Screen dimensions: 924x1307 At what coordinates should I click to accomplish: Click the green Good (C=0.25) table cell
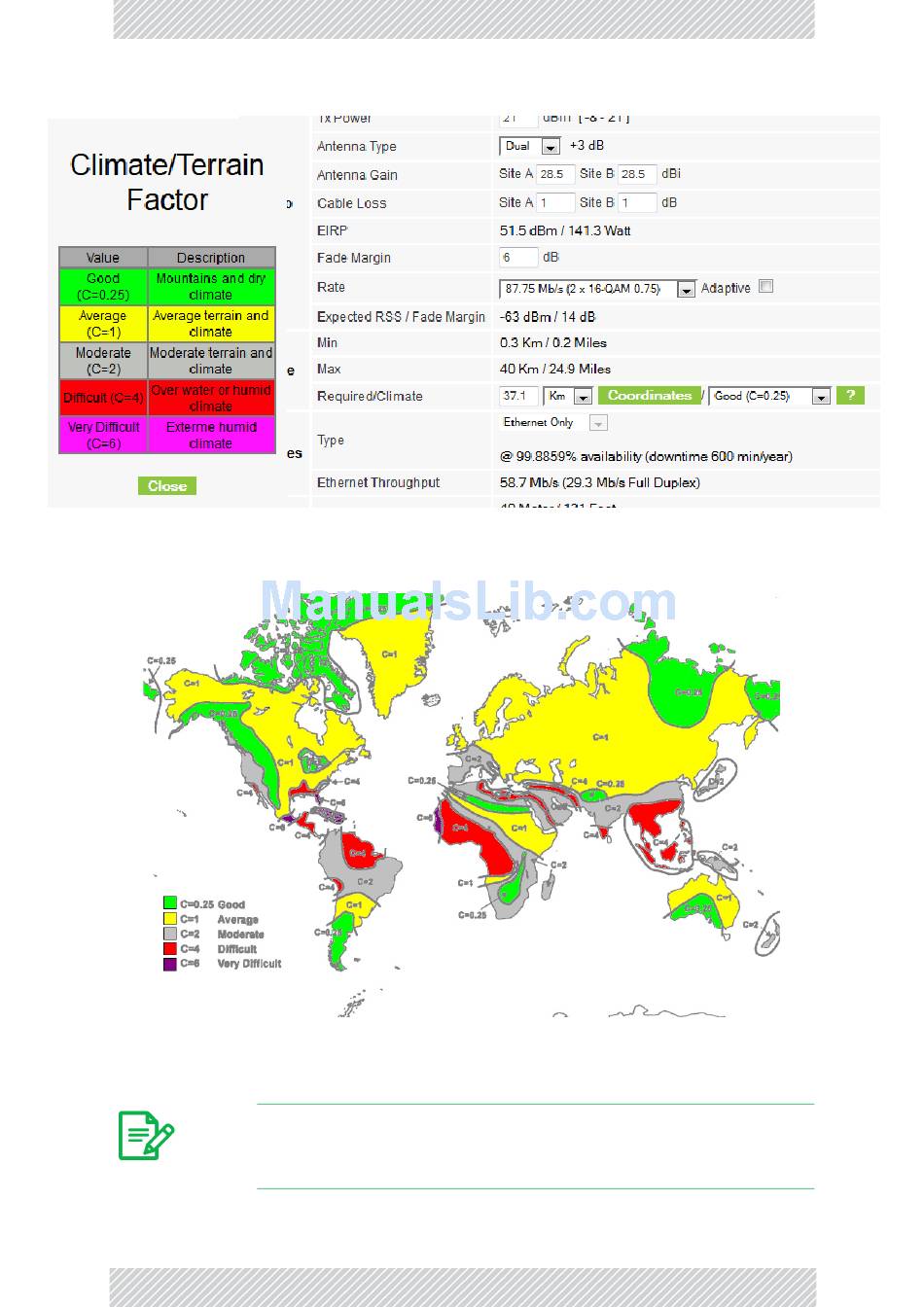[103, 287]
